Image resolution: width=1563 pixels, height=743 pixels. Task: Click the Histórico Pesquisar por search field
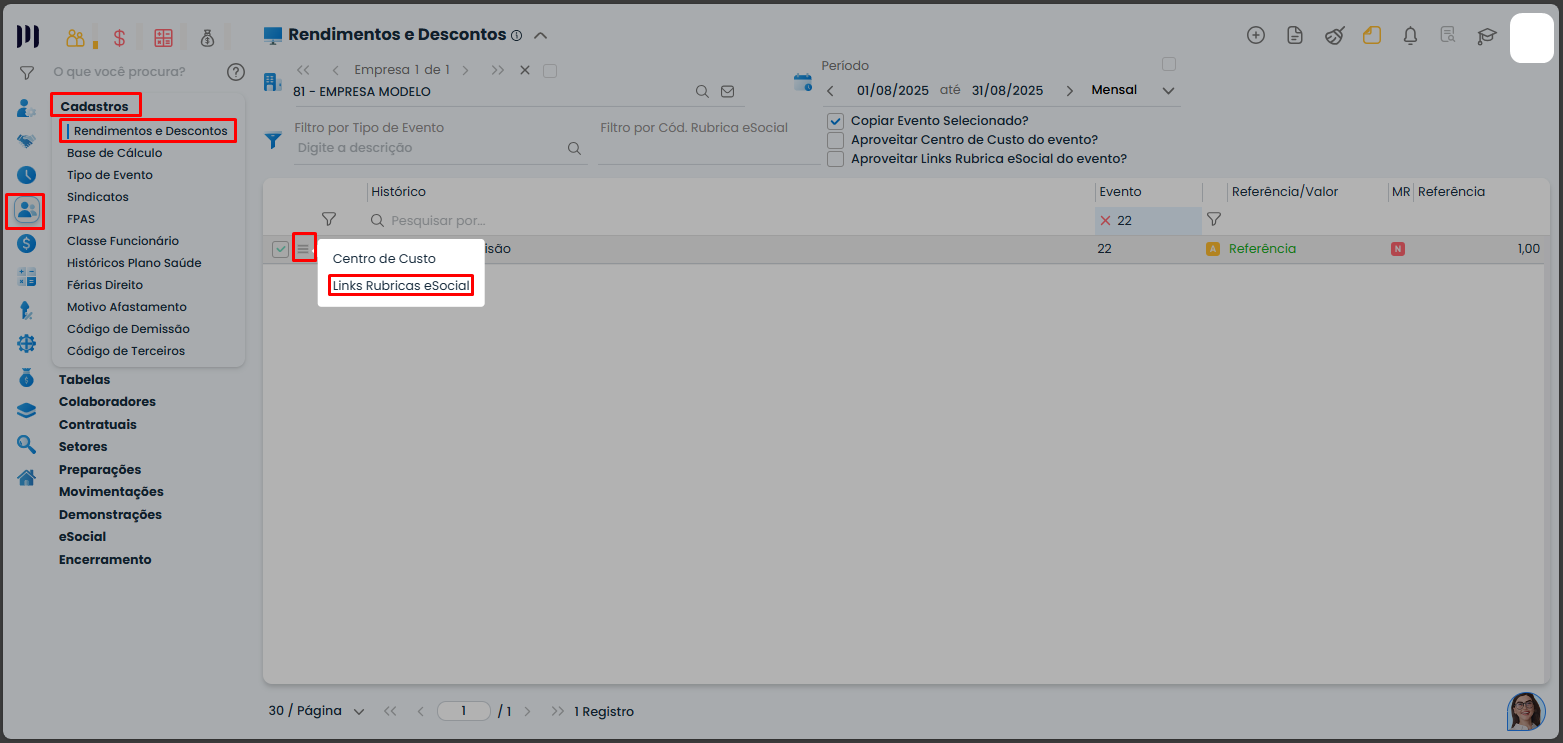pos(729,220)
